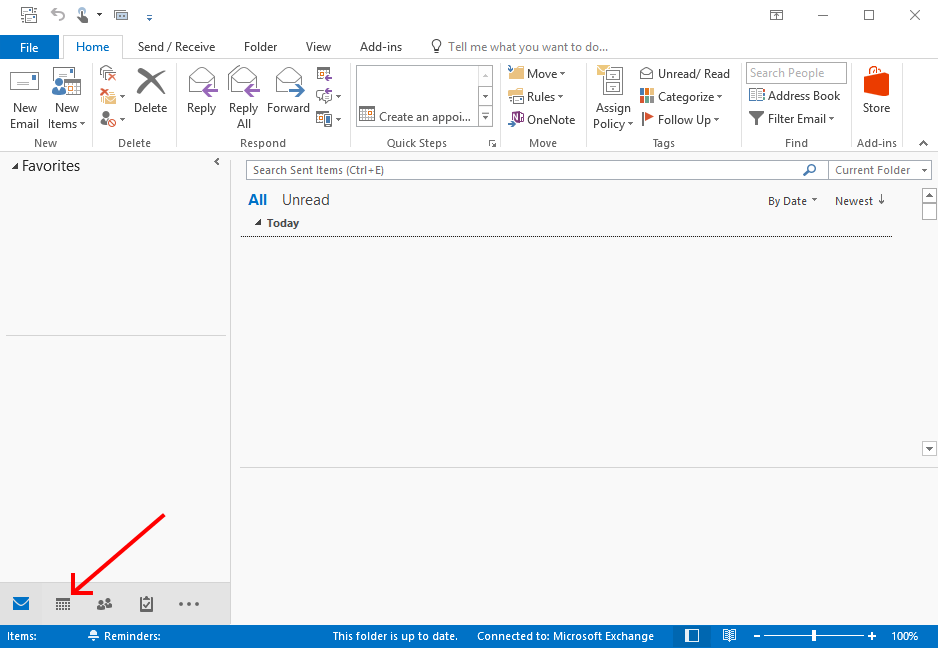Switch to Calendar view
Viewport: 938px width, 648px height.
pos(63,604)
